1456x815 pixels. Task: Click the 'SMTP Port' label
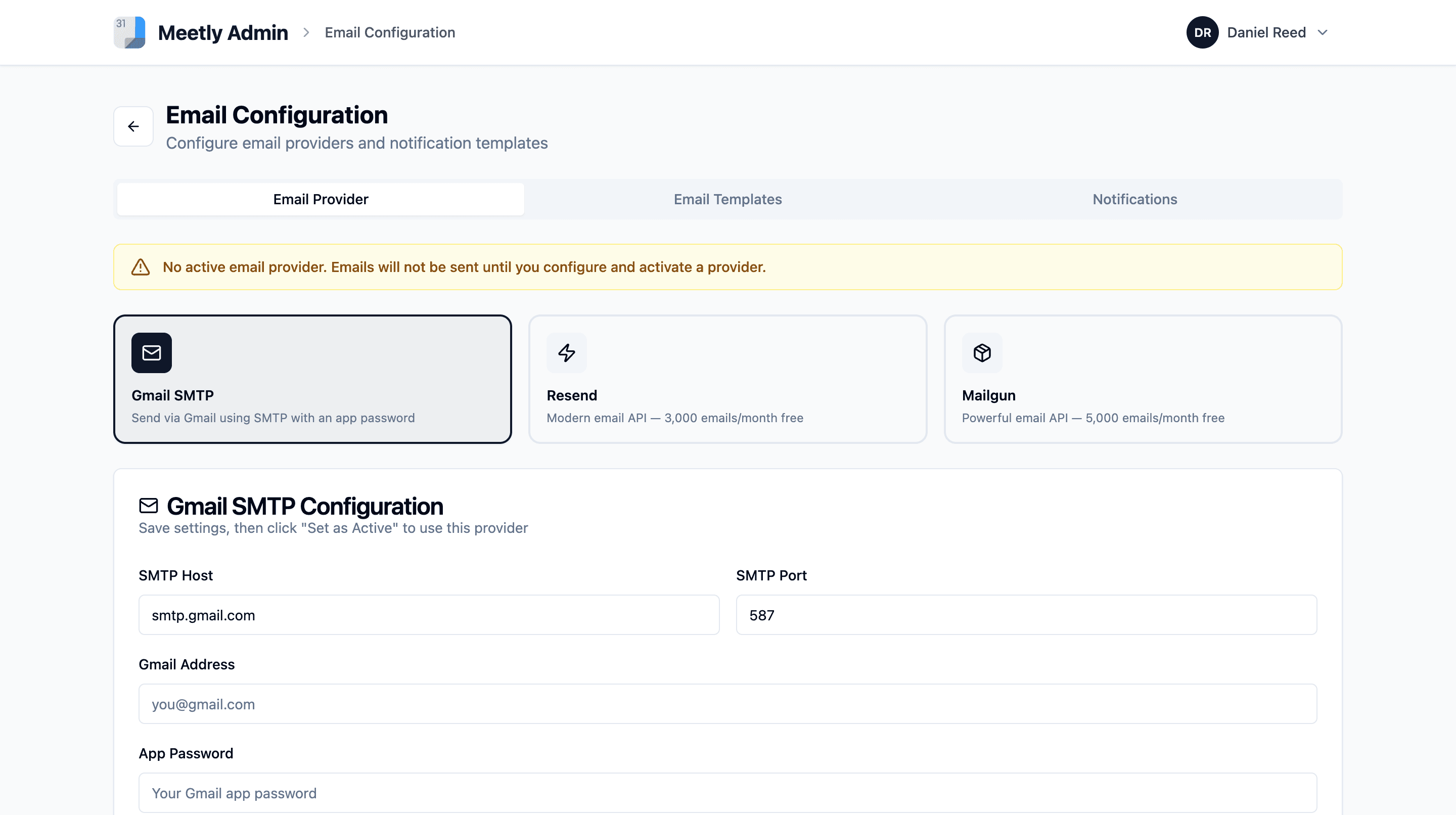[x=771, y=575]
